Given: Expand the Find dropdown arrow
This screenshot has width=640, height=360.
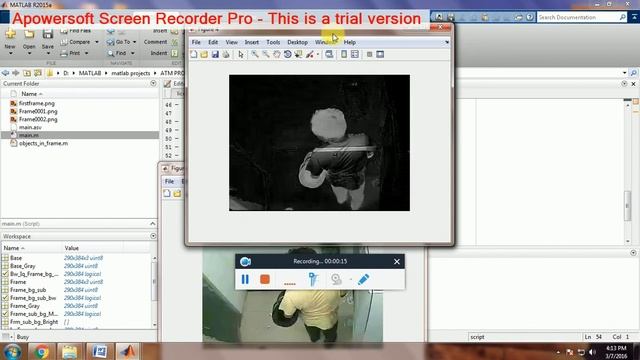Looking at the screenshot, I should click(x=133, y=53).
